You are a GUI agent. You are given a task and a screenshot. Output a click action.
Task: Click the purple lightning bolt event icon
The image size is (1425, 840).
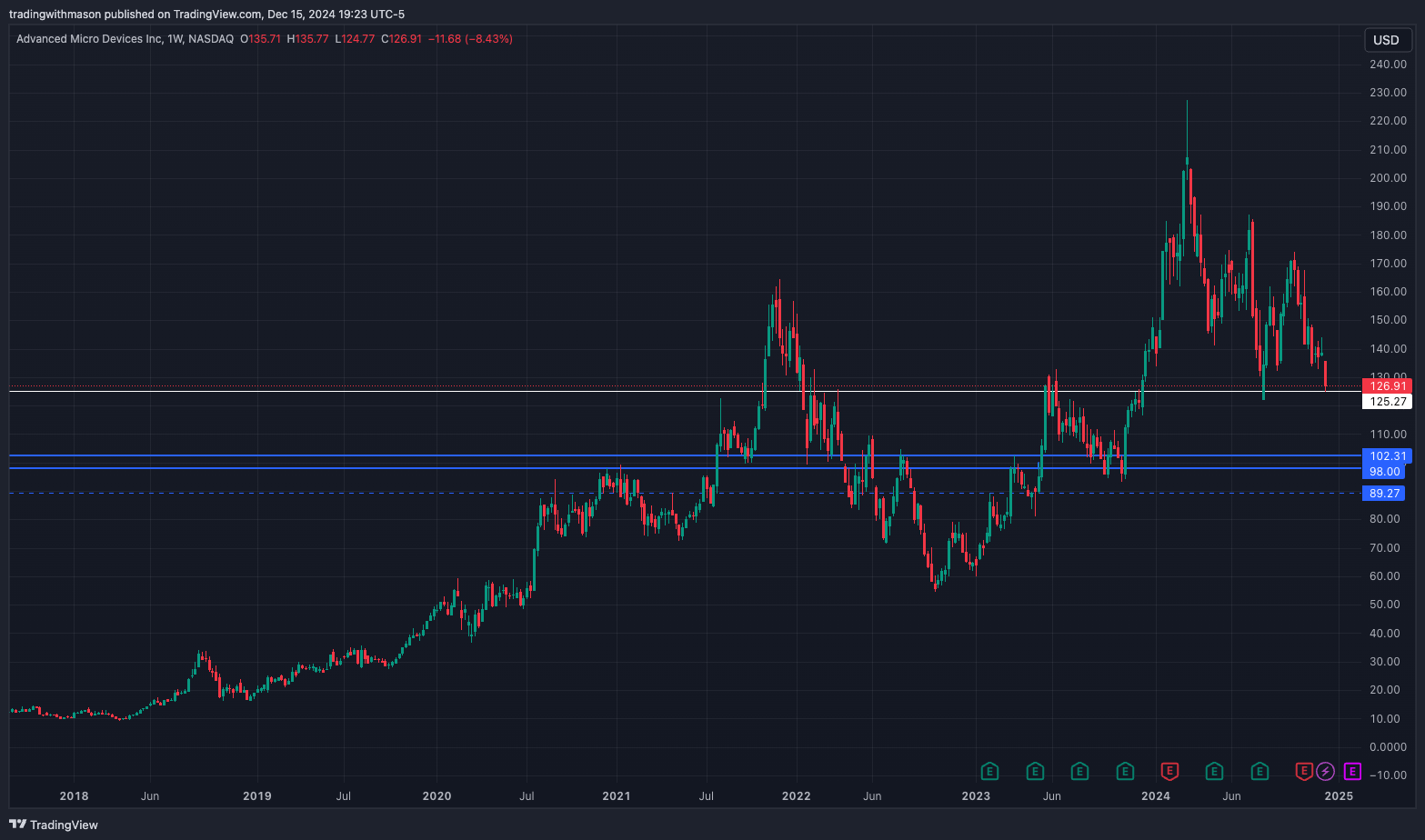[1326, 772]
